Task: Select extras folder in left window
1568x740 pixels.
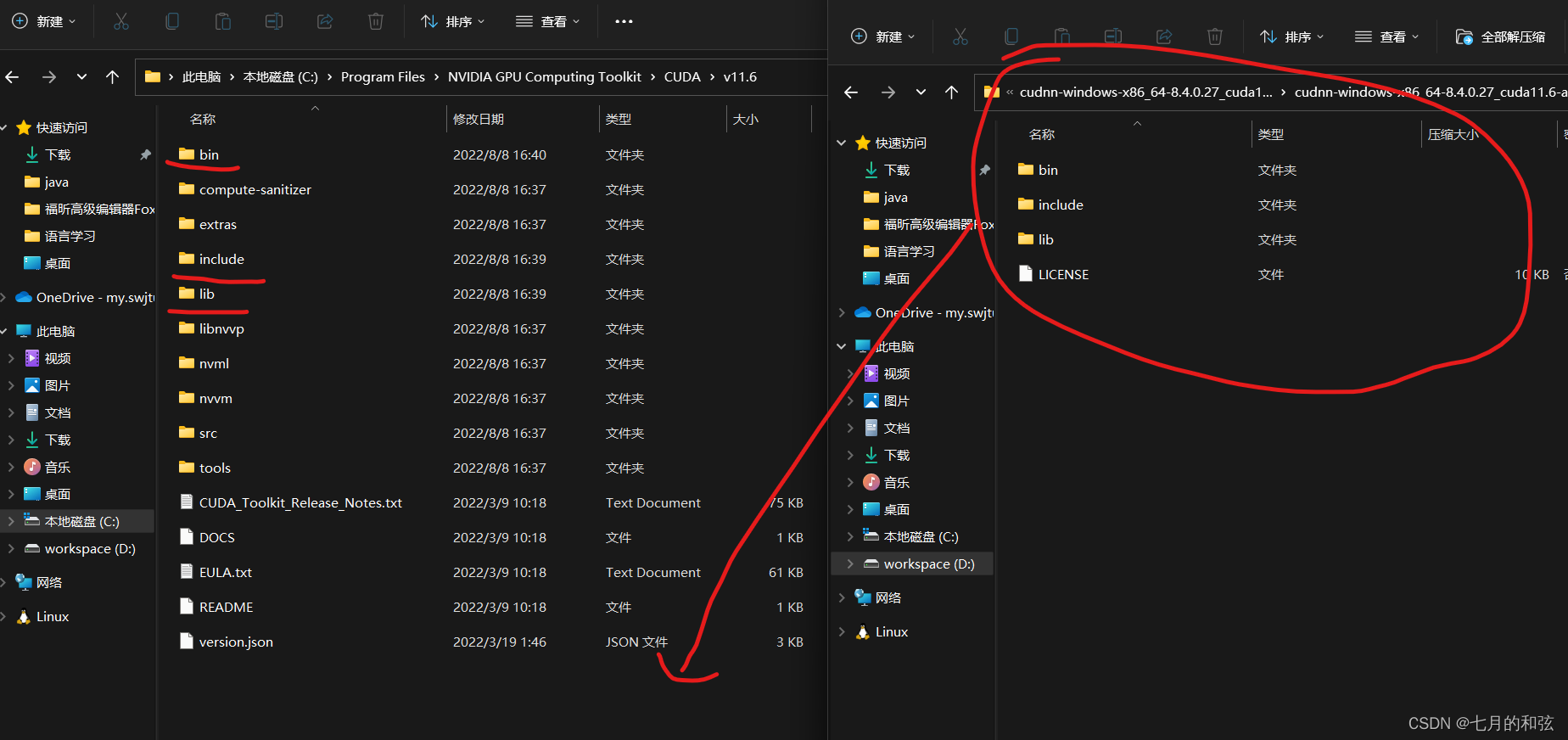Action: (x=218, y=224)
